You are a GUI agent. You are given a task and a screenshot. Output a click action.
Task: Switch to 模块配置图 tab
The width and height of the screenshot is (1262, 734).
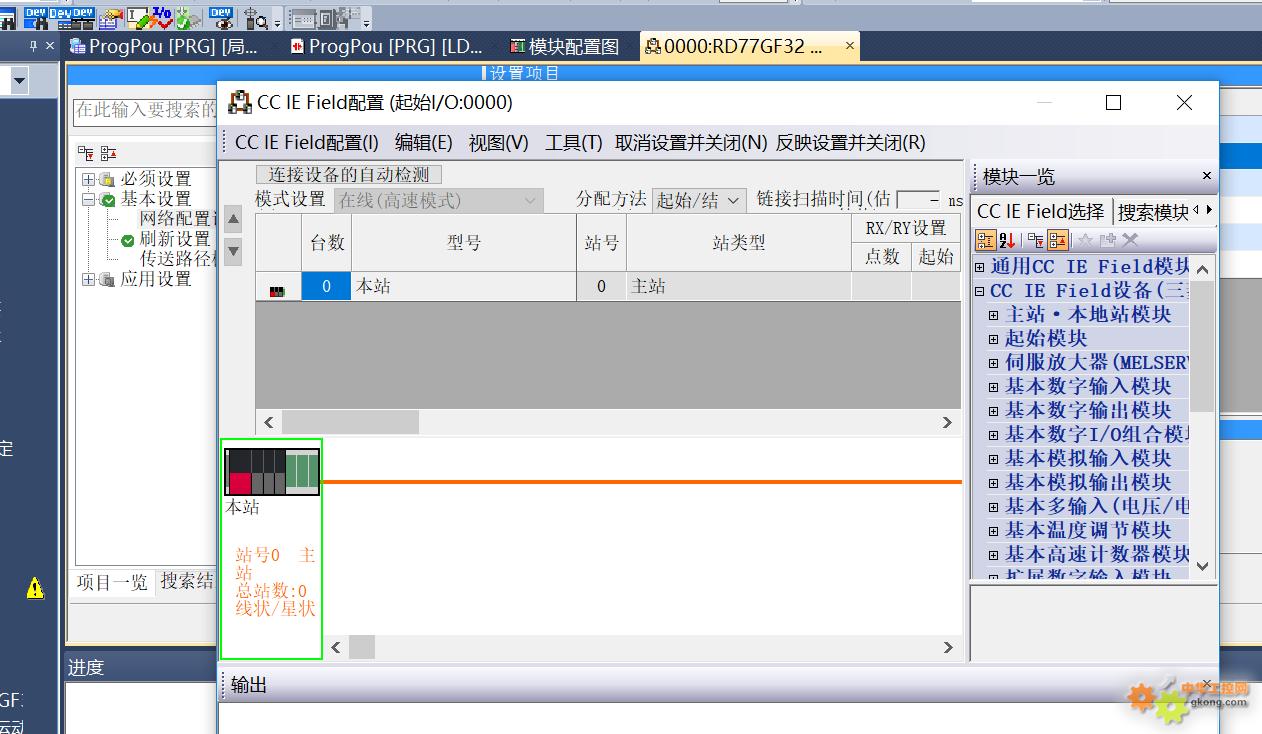coord(565,46)
